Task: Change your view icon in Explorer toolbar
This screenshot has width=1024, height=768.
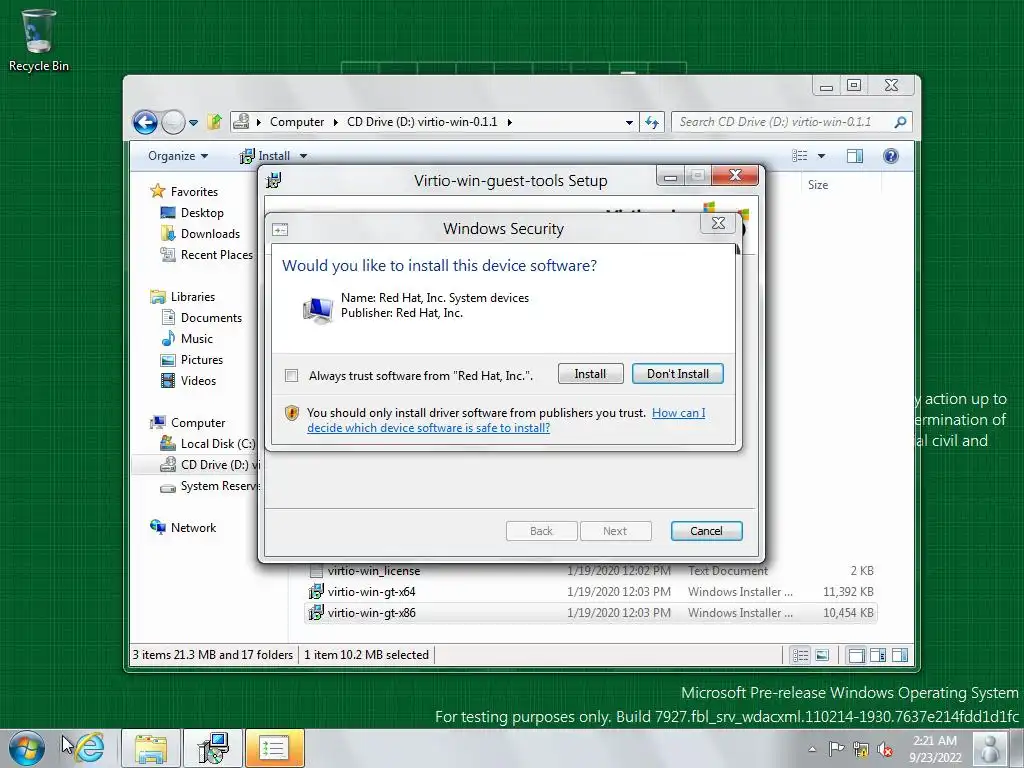Action: [800, 155]
